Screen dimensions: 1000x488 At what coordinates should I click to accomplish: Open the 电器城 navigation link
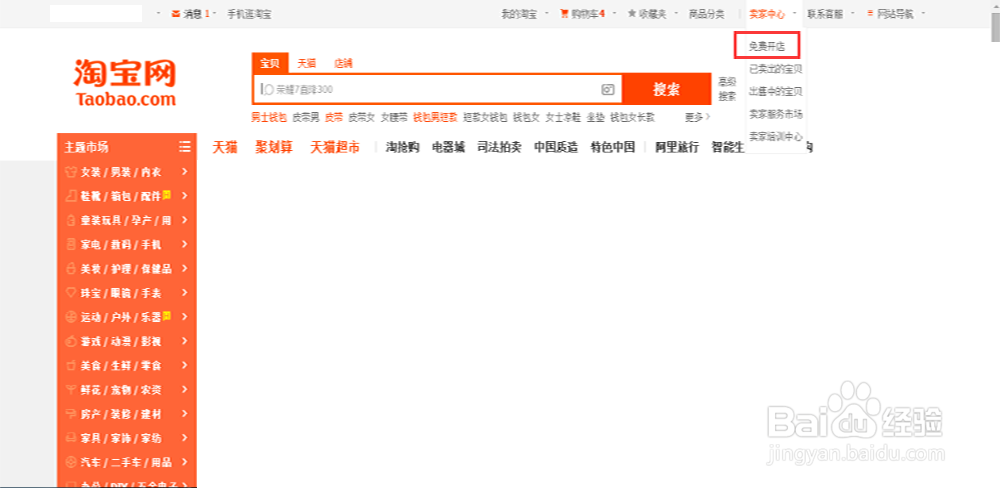click(x=448, y=147)
